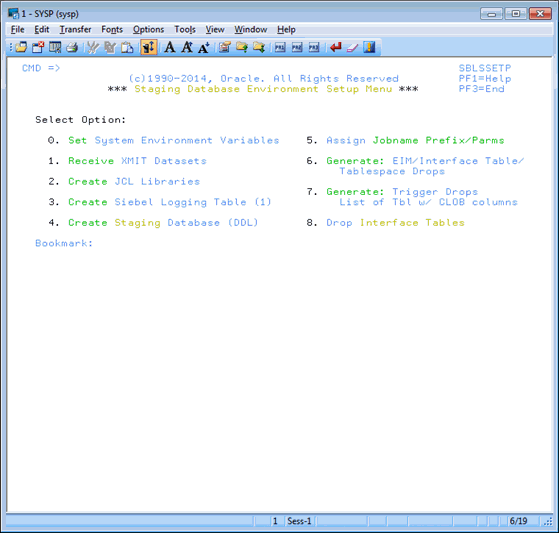Click Sess-1 in the status bar
559x533 pixels.
299,521
